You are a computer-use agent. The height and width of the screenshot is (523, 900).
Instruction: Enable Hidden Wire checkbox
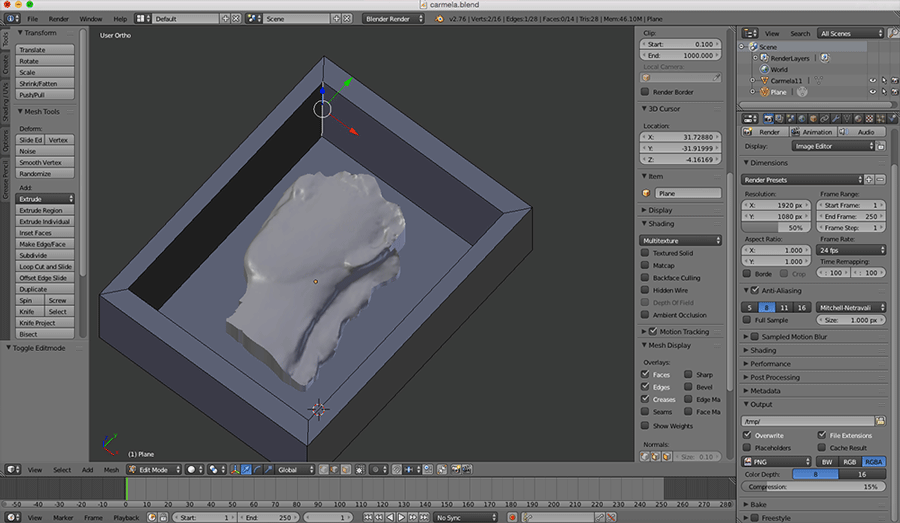(x=645, y=290)
